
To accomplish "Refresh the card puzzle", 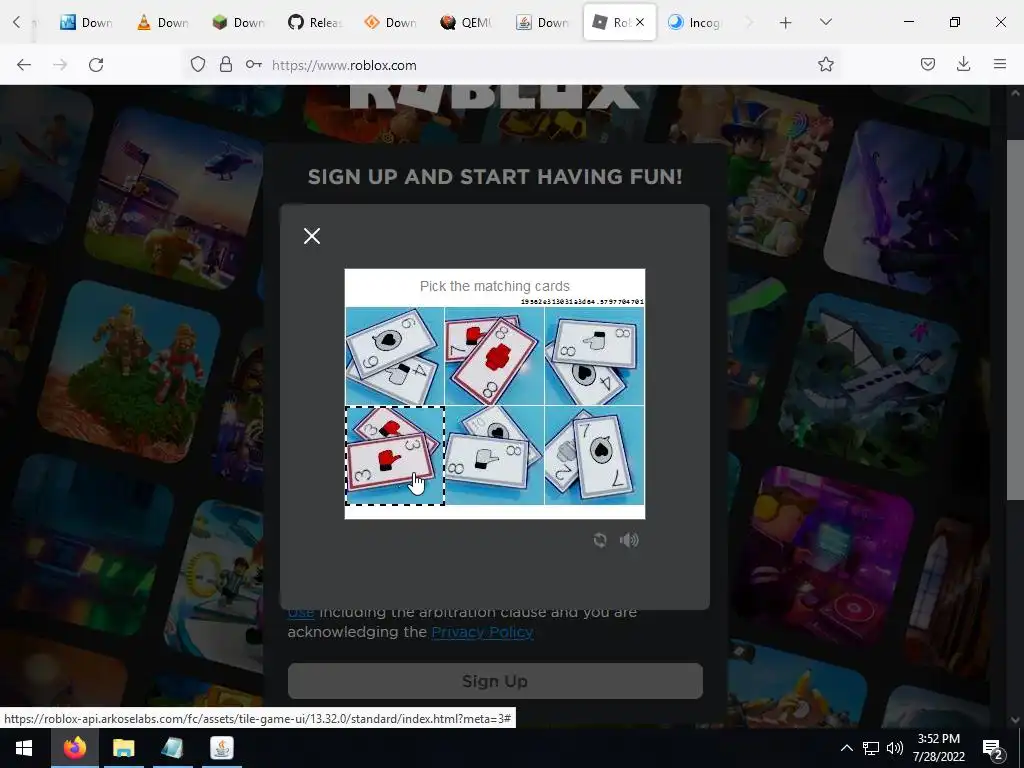I will click(600, 540).
